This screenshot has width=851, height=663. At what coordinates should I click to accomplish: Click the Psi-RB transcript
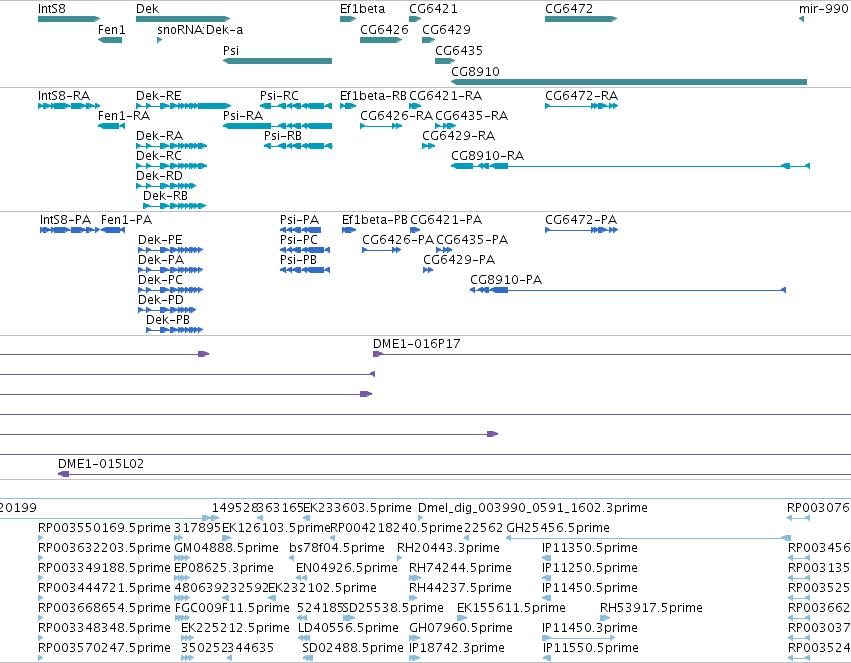[298, 146]
